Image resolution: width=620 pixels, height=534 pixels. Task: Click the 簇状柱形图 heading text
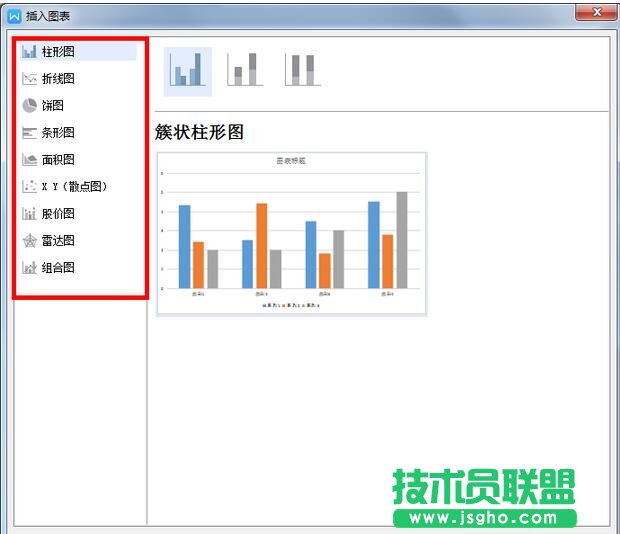[x=199, y=132]
